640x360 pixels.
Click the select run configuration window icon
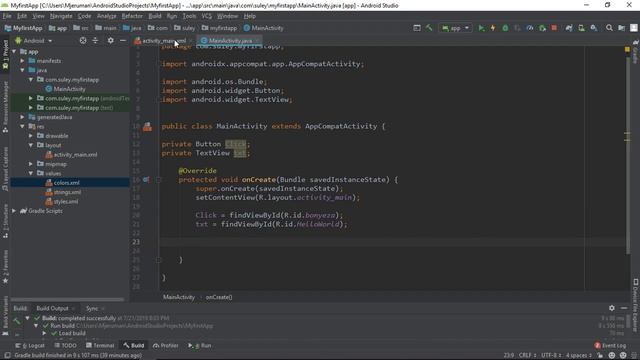click(417, 28)
